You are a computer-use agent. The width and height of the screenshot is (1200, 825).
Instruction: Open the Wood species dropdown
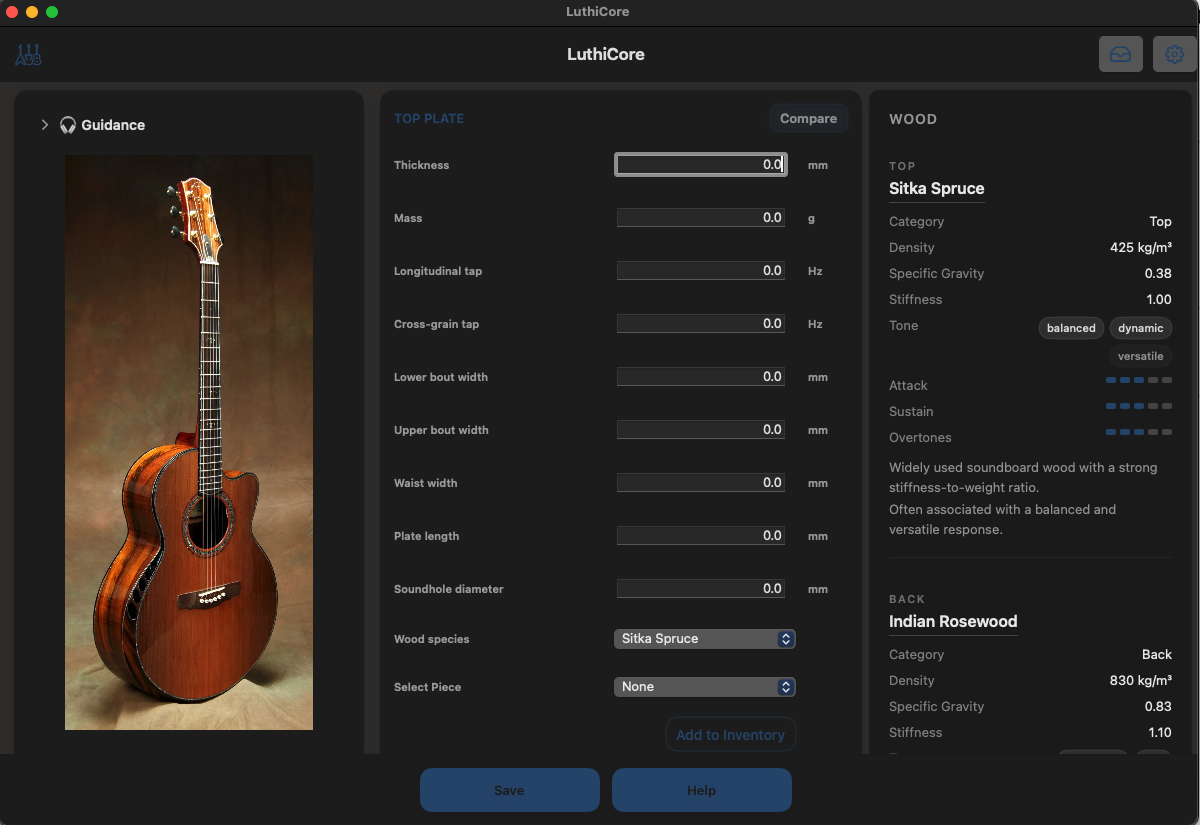coord(705,639)
